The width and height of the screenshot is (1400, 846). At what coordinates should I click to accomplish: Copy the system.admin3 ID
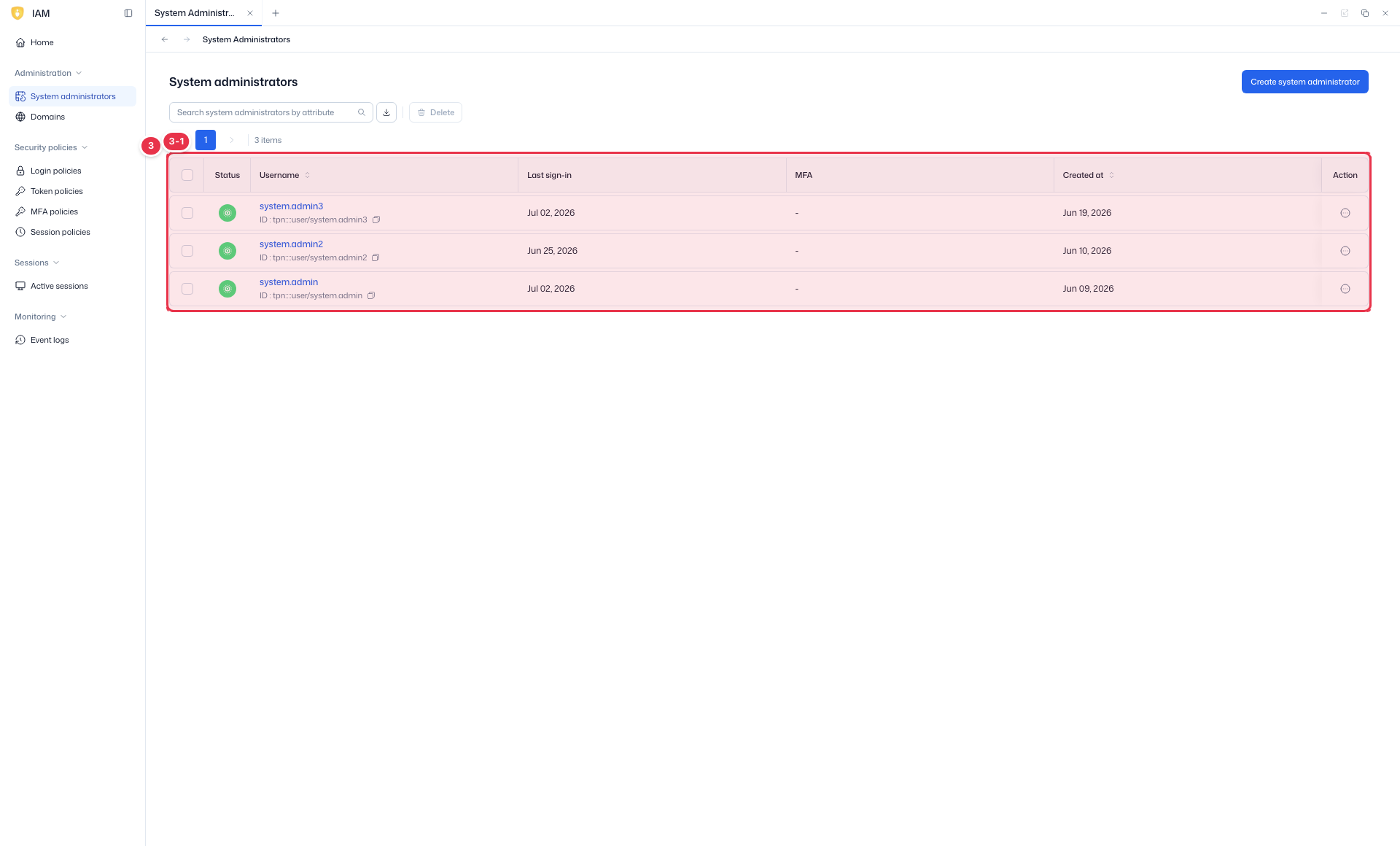point(376,220)
